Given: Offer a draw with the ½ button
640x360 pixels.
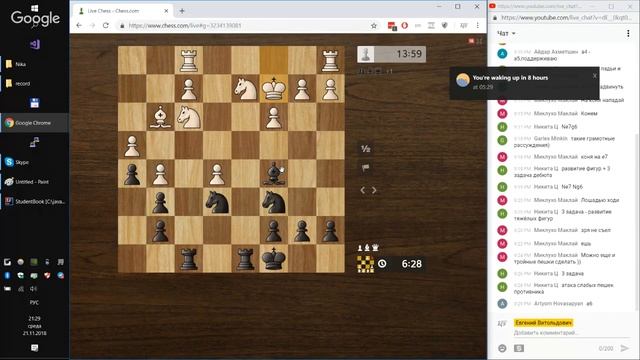Looking at the screenshot, I should 366,149.
